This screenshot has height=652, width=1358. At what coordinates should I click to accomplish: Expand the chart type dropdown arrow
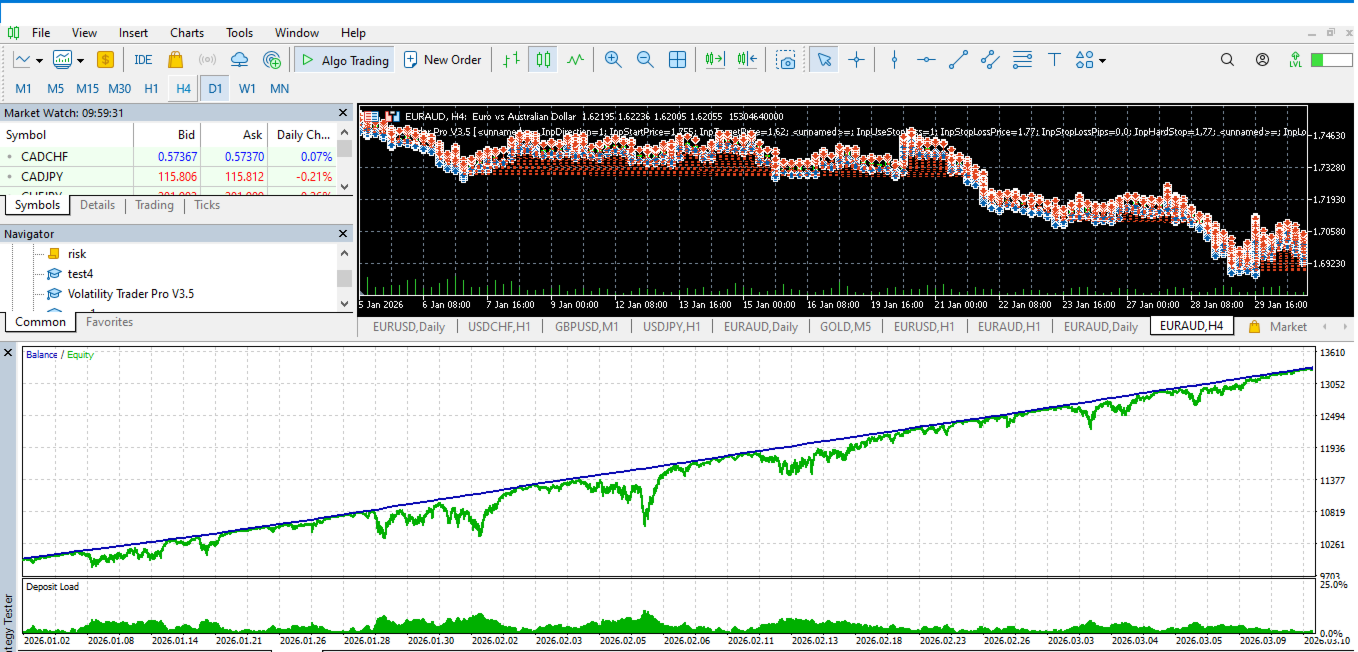39,60
